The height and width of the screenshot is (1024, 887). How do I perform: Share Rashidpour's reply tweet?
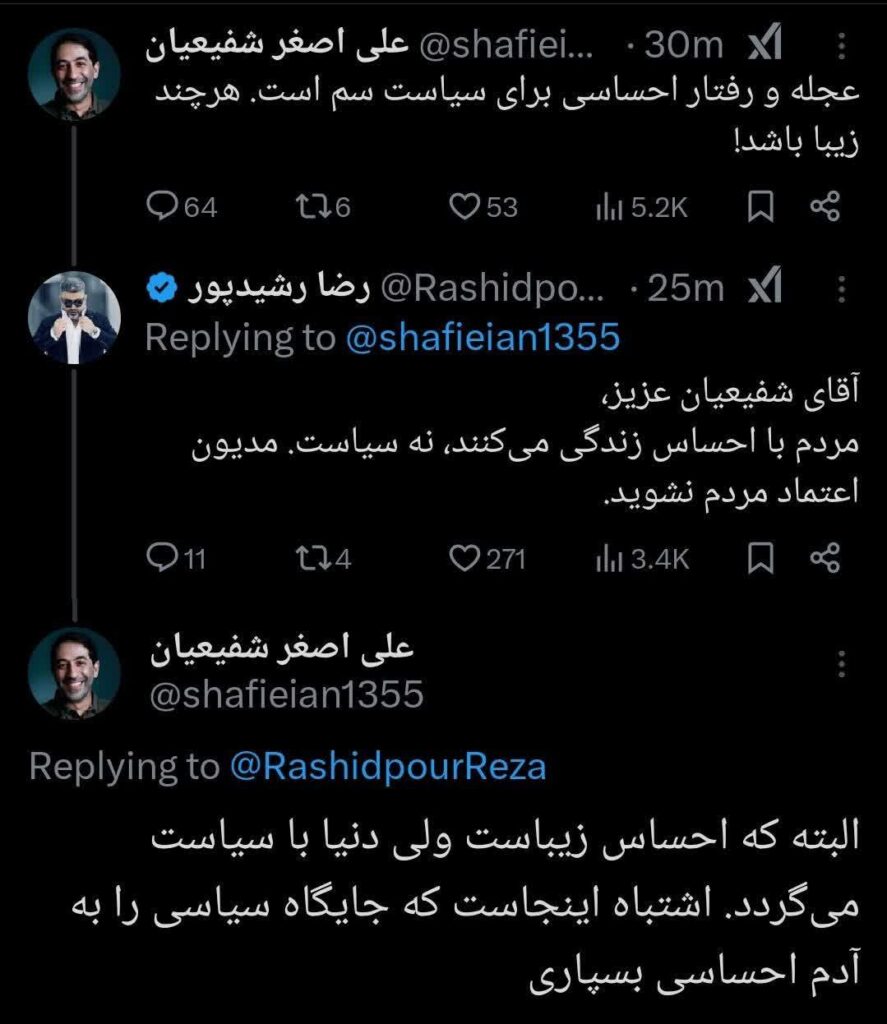(x=824, y=559)
